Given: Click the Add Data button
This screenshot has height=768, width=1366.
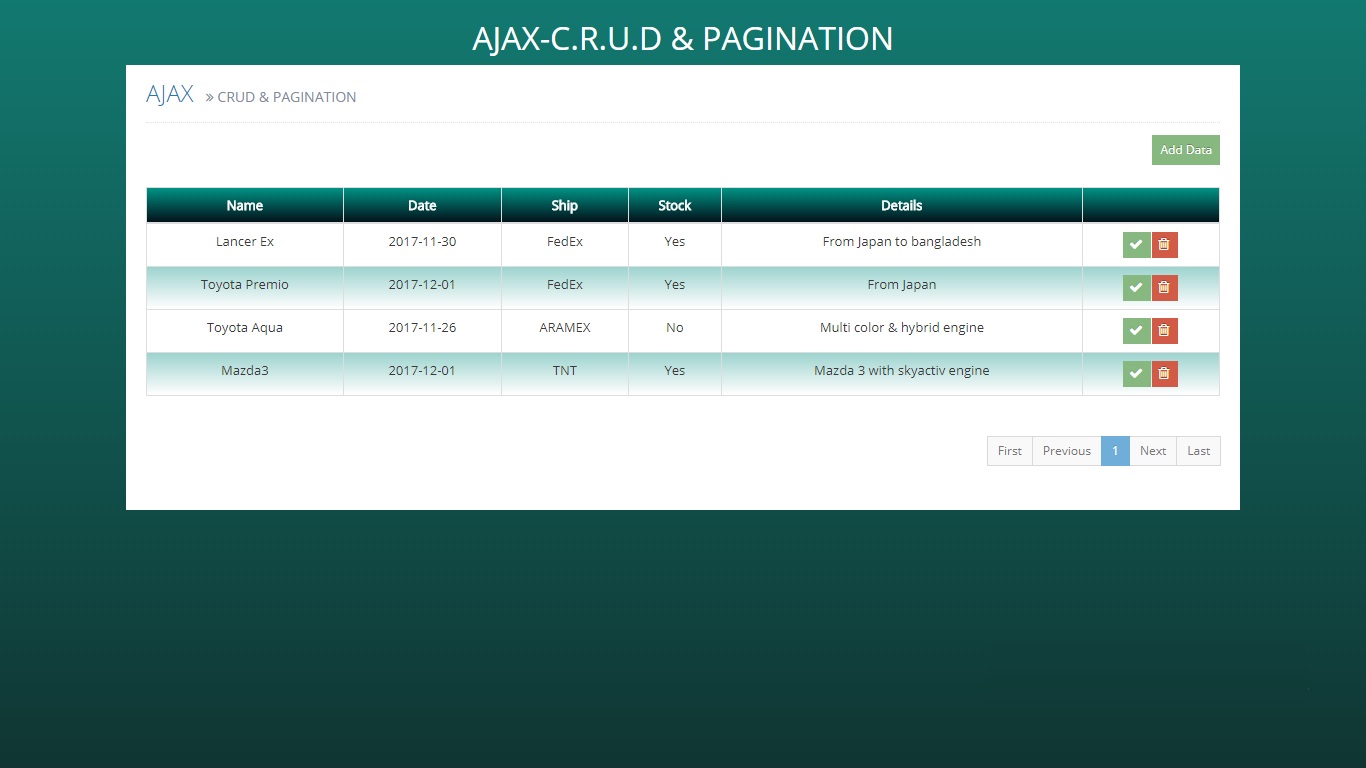Looking at the screenshot, I should pos(1185,150).
